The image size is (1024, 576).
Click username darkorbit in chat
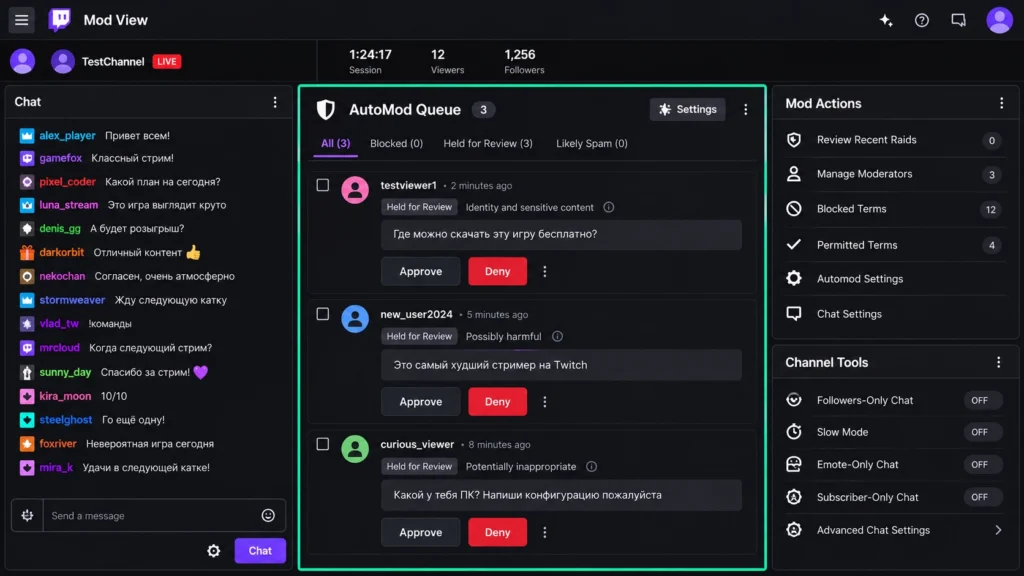[61, 253]
